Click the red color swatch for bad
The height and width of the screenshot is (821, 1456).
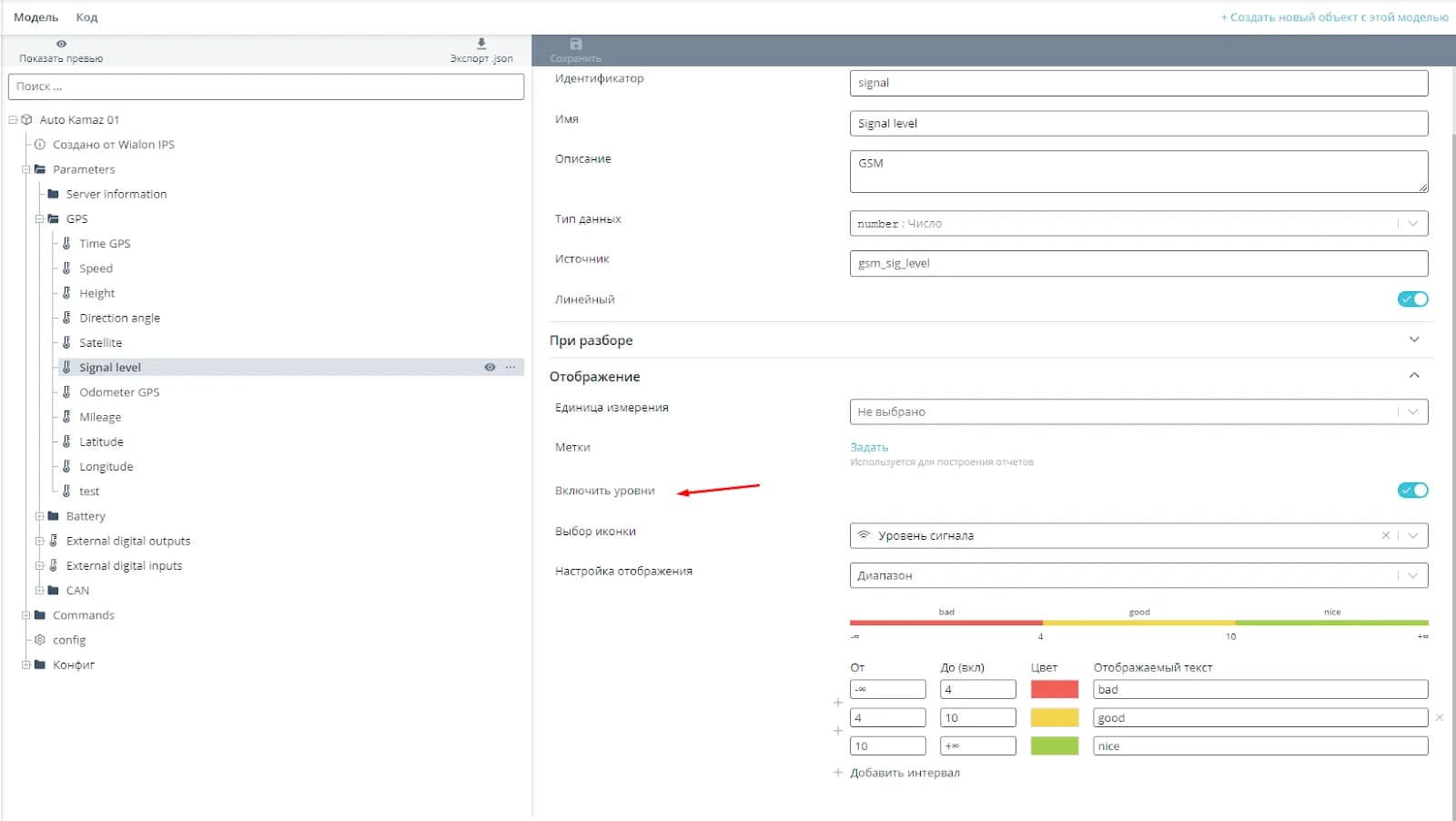(x=1054, y=690)
